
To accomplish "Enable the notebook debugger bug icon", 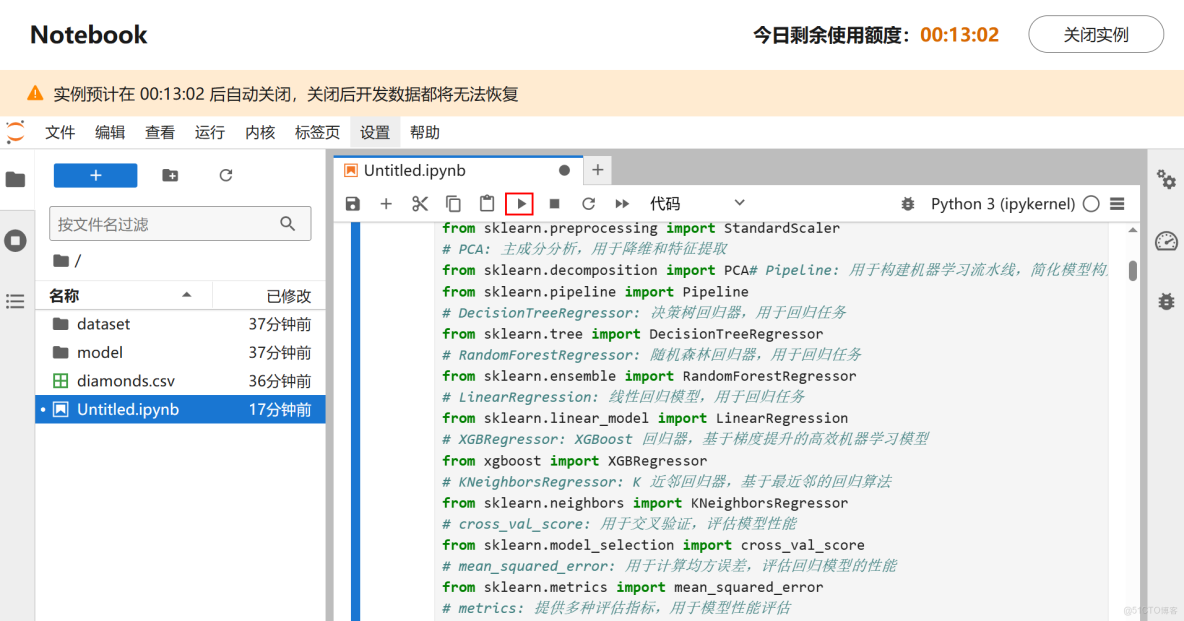I will pos(907,203).
